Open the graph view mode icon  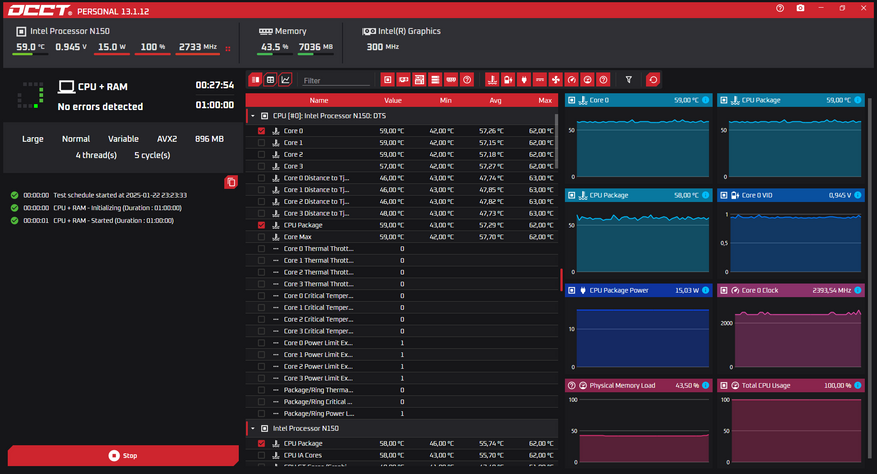286,80
